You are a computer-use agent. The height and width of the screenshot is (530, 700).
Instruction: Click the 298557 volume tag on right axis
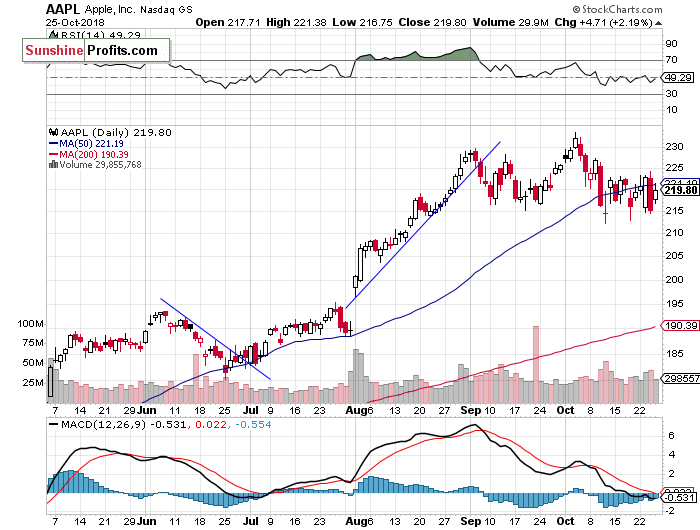tap(680, 378)
